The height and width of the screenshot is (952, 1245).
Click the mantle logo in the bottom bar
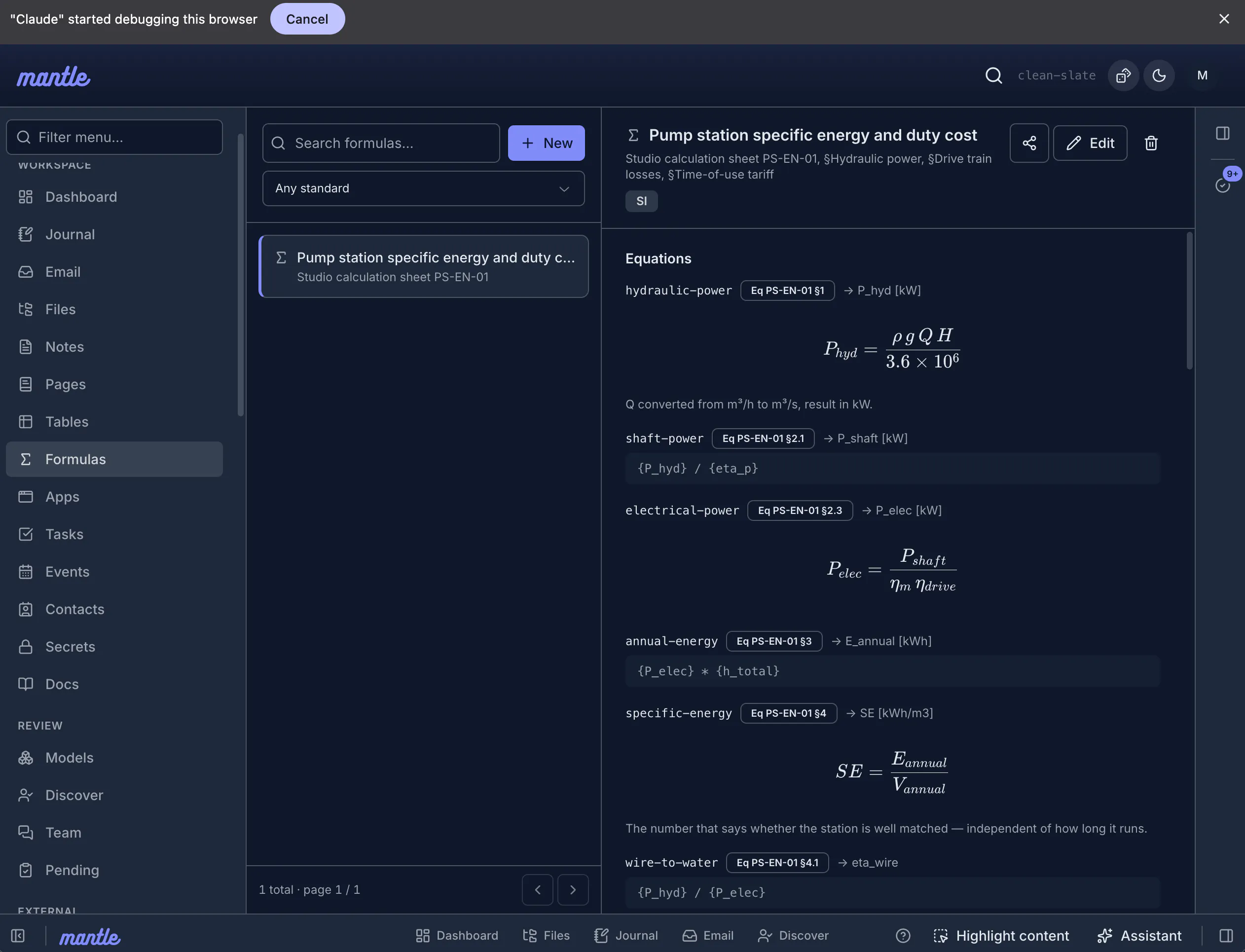(x=90, y=936)
